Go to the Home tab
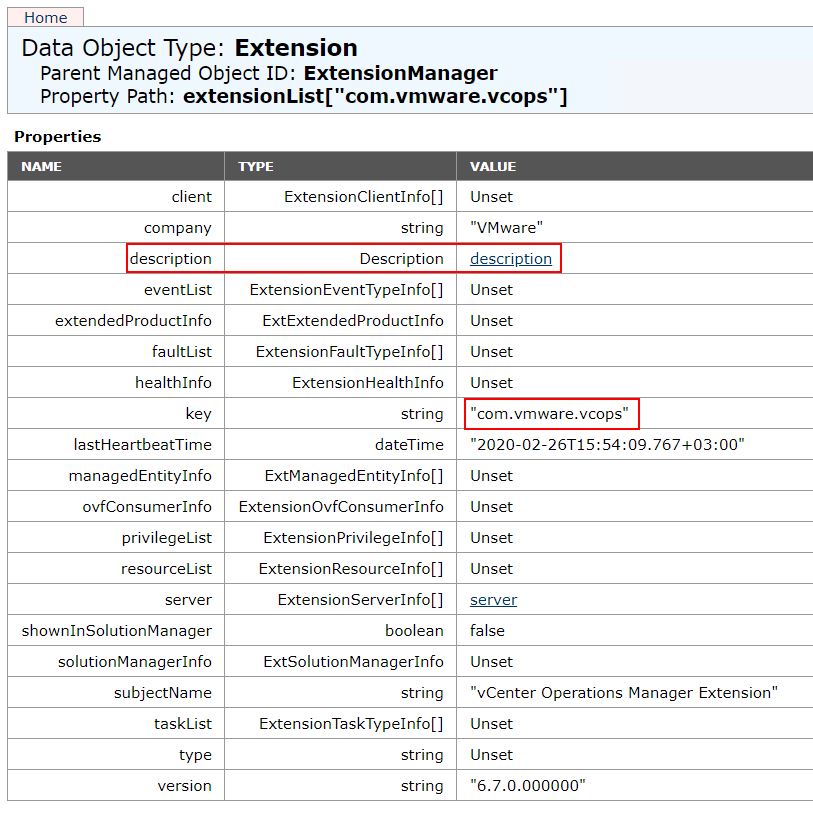Viewport: 813px width, 814px height. 46,18
